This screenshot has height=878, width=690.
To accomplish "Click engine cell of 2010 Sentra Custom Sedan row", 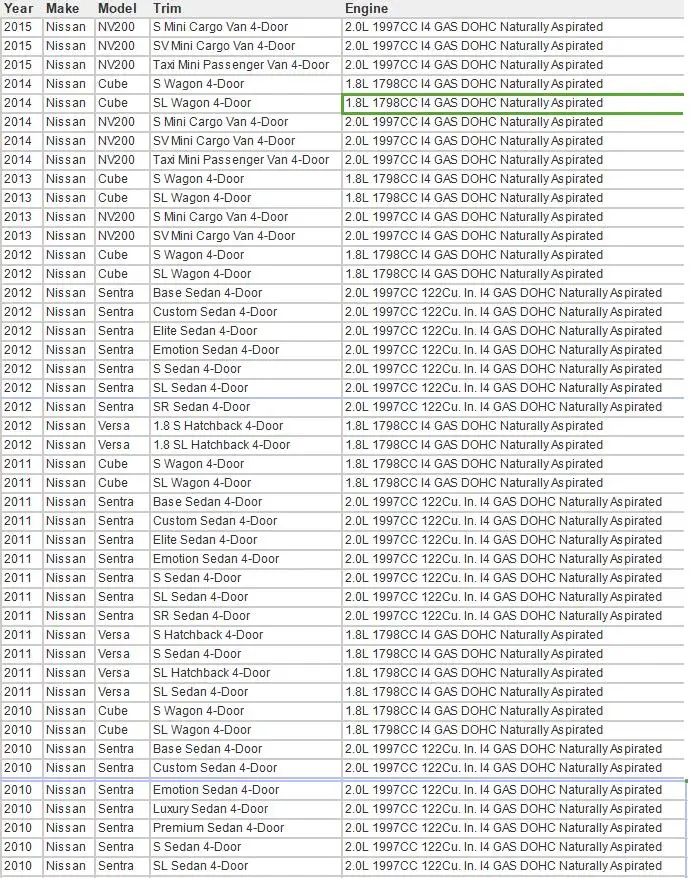I will [513, 769].
